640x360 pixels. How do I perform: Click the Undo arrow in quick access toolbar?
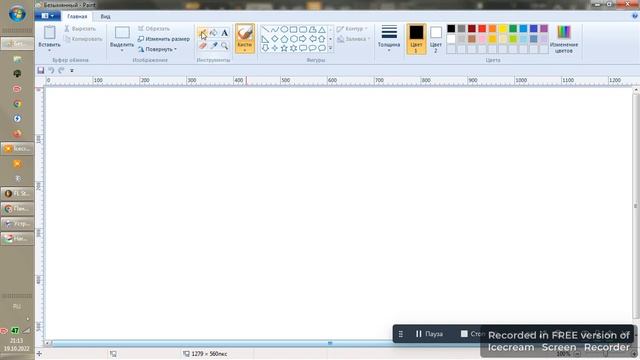(x=51, y=70)
